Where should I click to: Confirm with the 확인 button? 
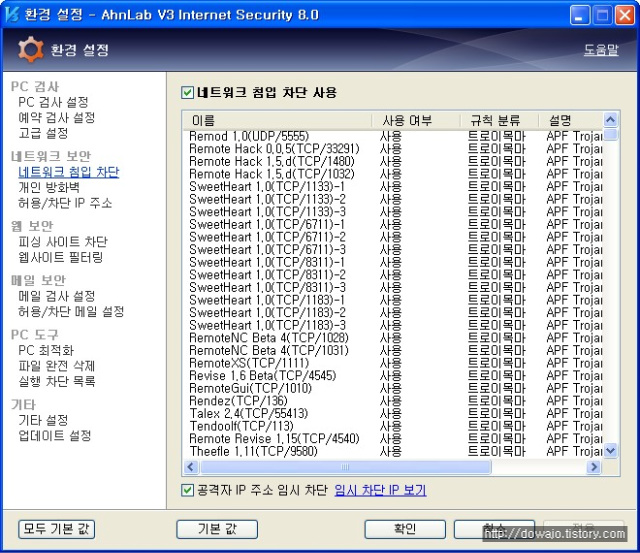click(x=404, y=529)
